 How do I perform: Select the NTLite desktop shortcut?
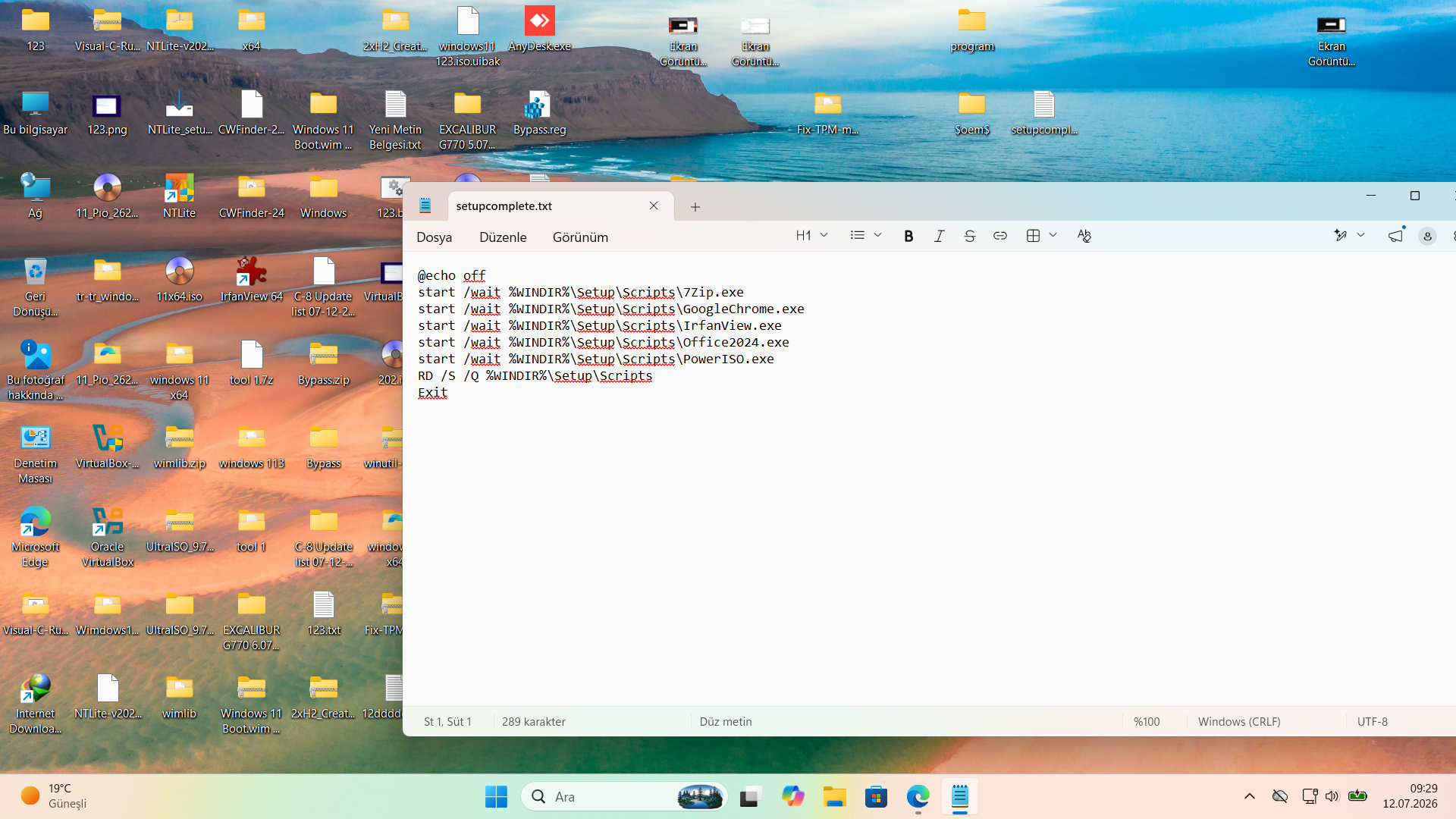click(x=179, y=196)
